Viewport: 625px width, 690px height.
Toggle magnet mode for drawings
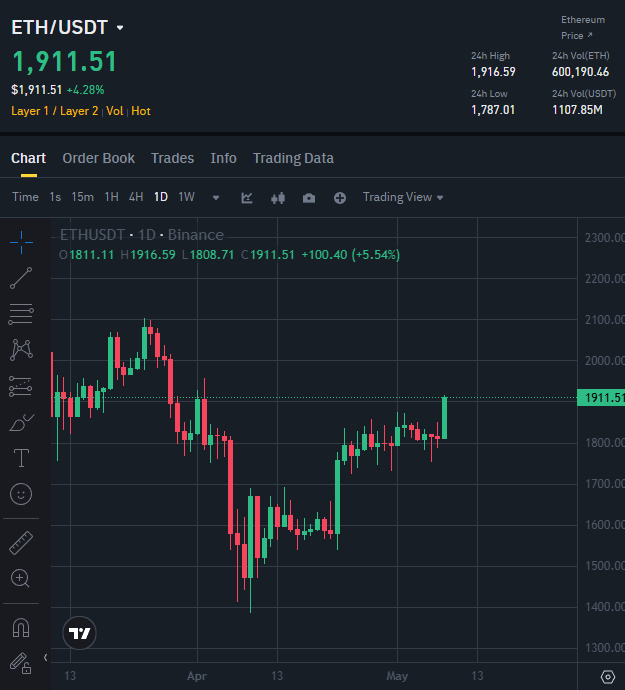pos(21,628)
